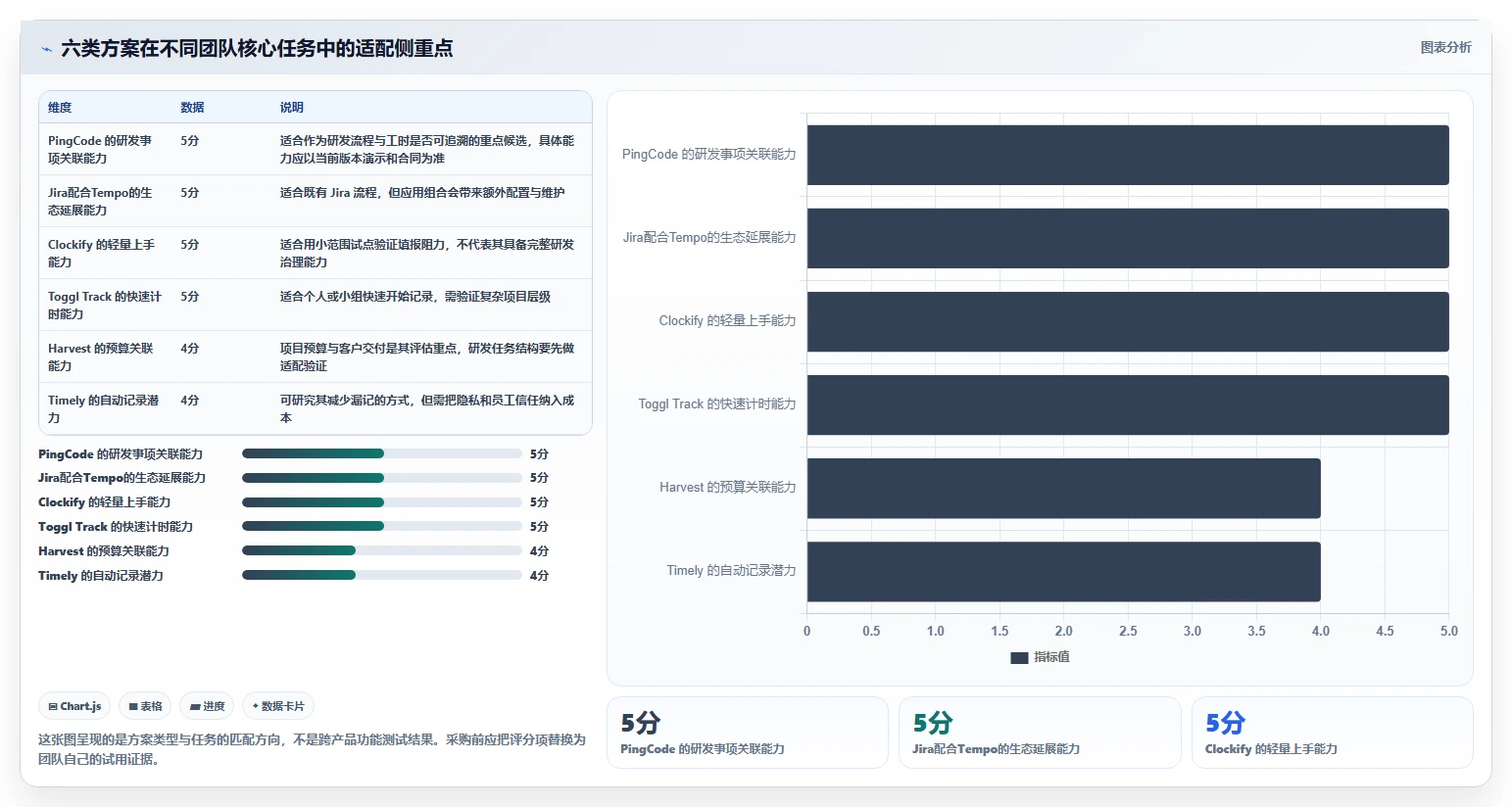Image resolution: width=1512 pixels, height=807 pixels.
Task: Click the PingCode progress bar
Action: tap(382, 453)
